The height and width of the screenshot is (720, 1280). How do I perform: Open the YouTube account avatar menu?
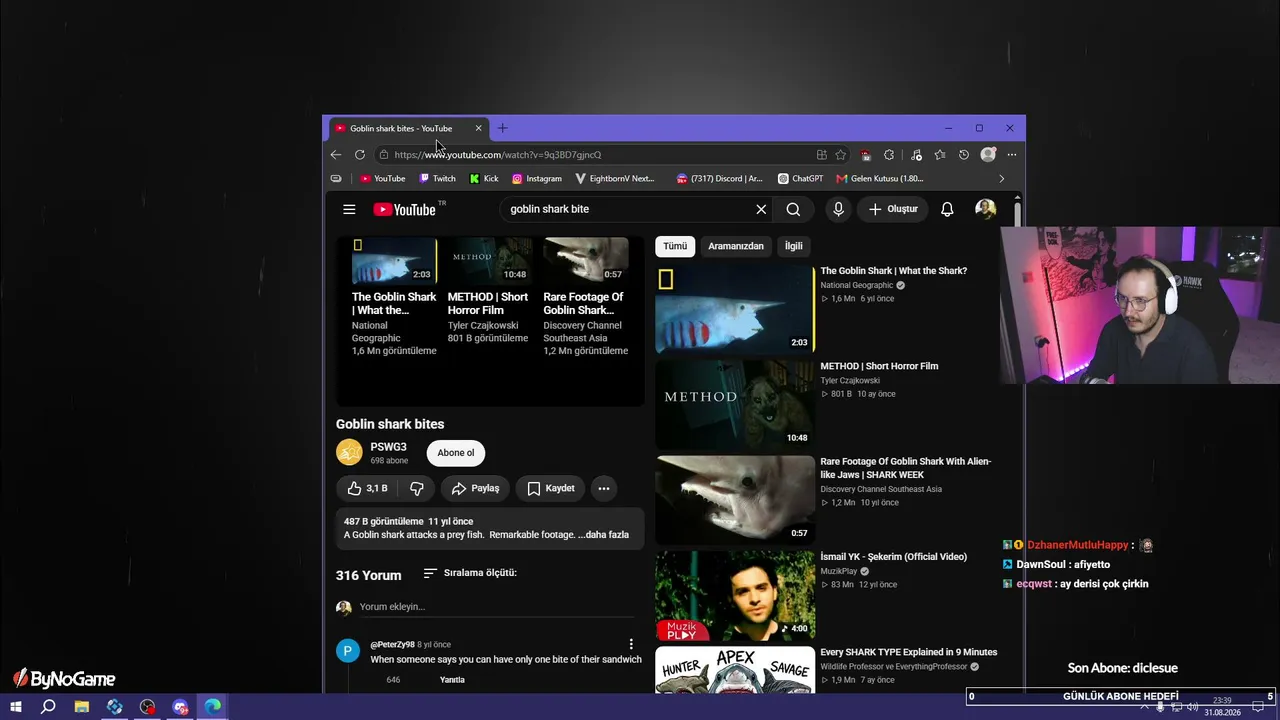(985, 209)
